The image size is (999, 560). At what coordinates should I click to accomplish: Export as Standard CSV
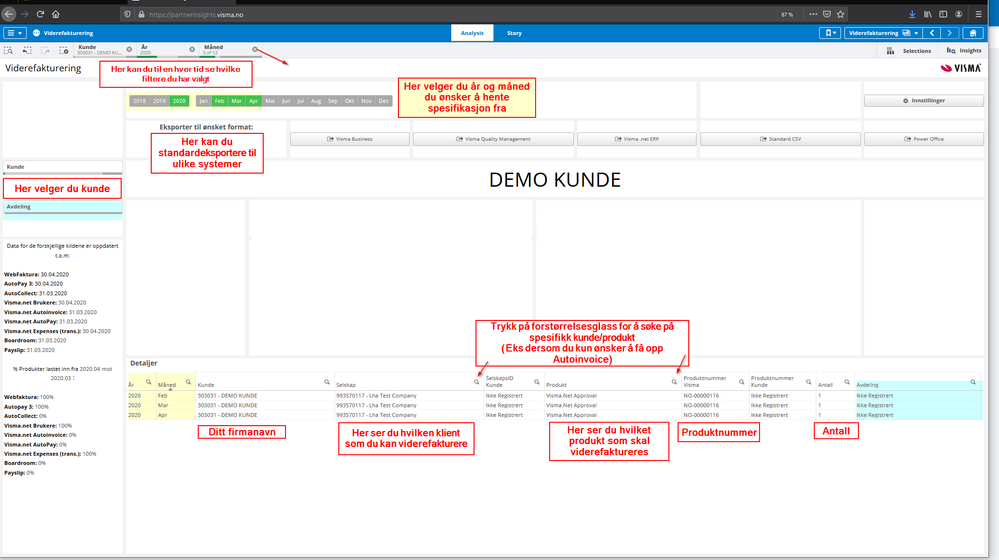click(780, 139)
